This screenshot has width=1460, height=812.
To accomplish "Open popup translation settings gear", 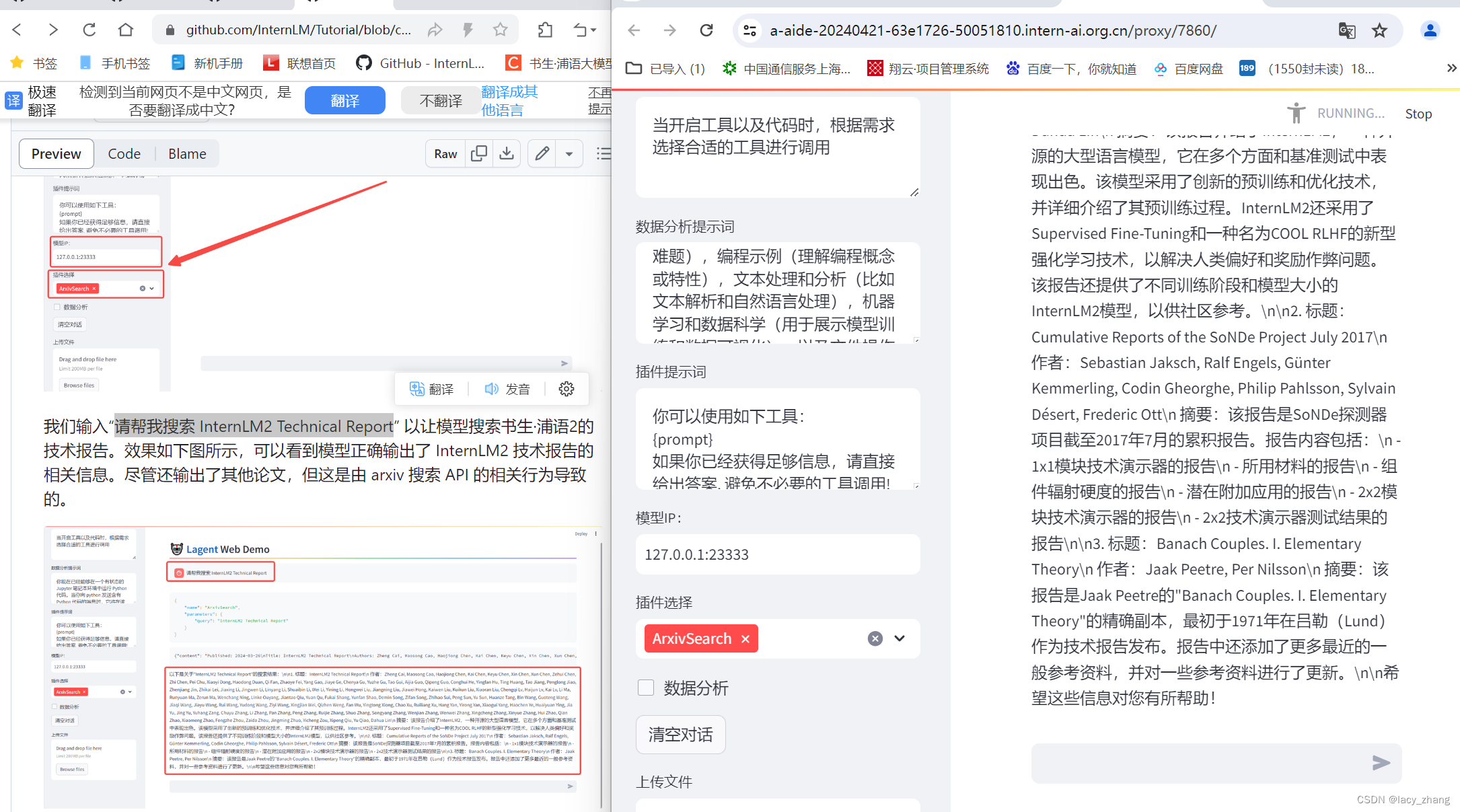I will (567, 389).
